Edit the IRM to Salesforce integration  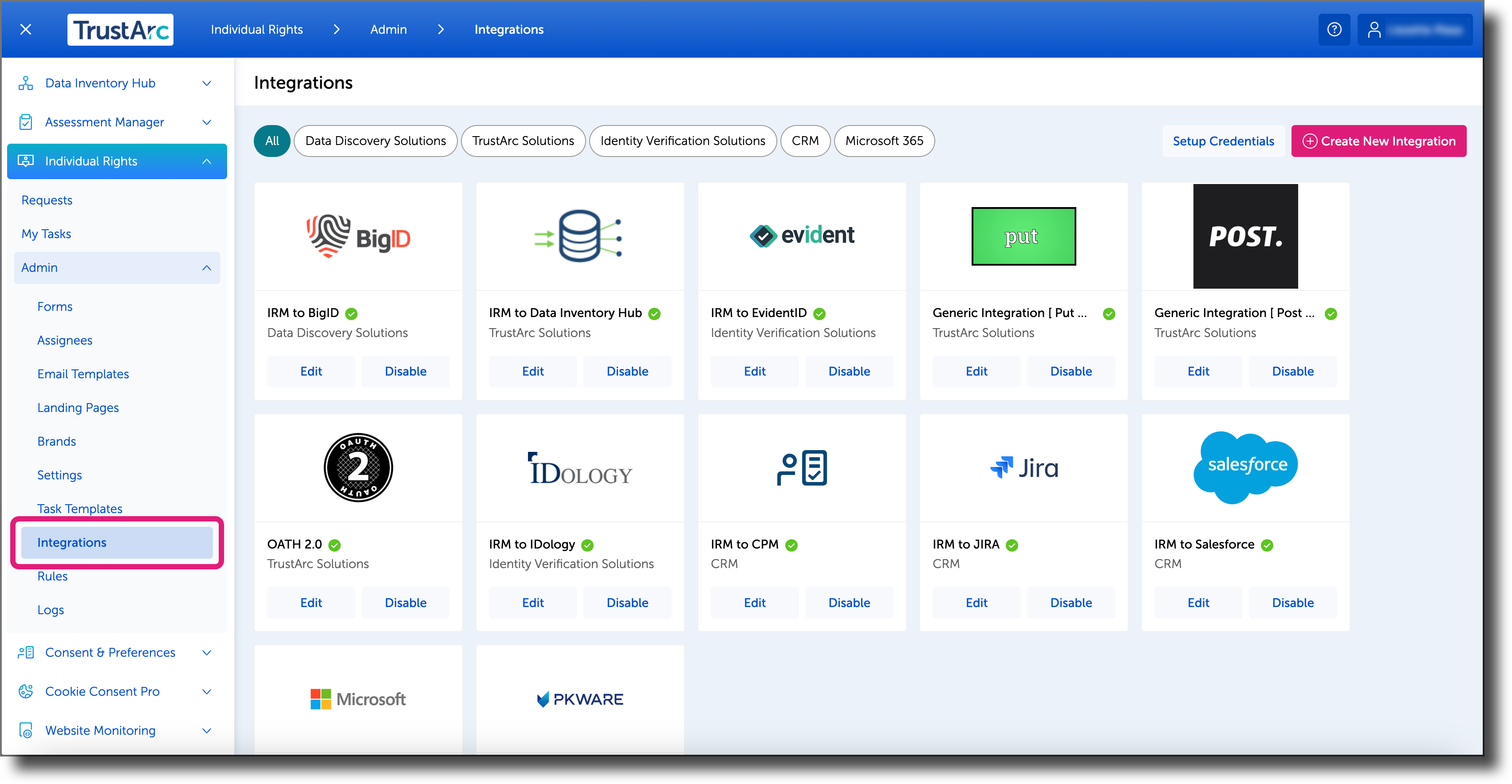pos(1199,603)
